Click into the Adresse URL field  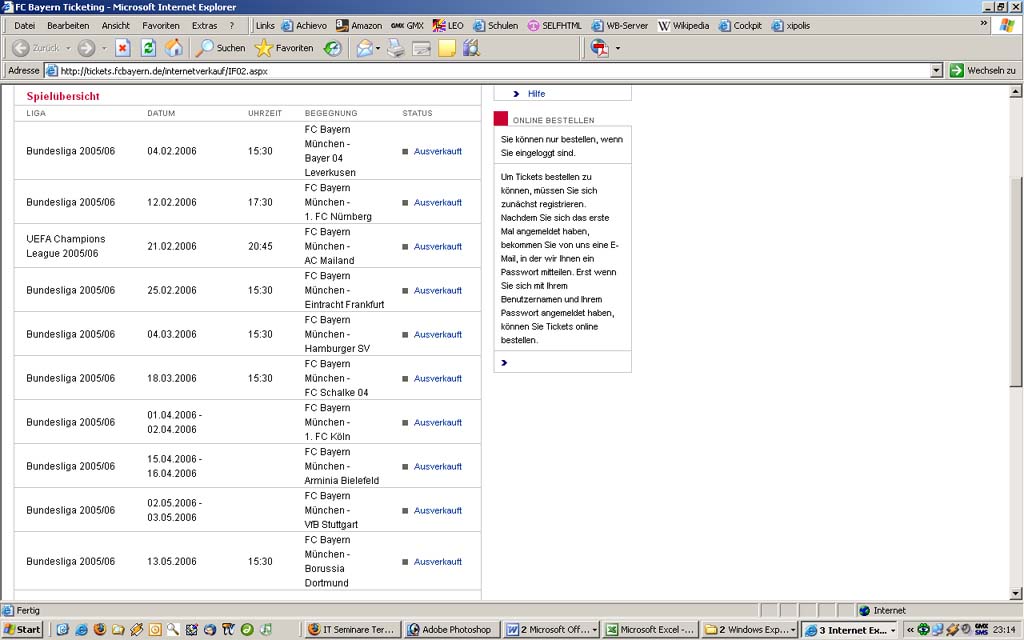click(487, 71)
